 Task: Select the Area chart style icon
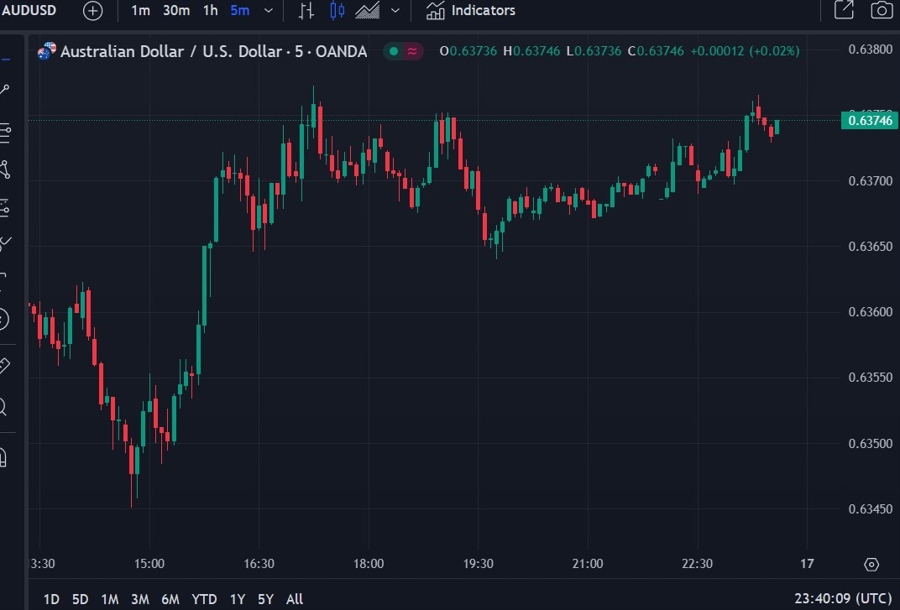(367, 10)
